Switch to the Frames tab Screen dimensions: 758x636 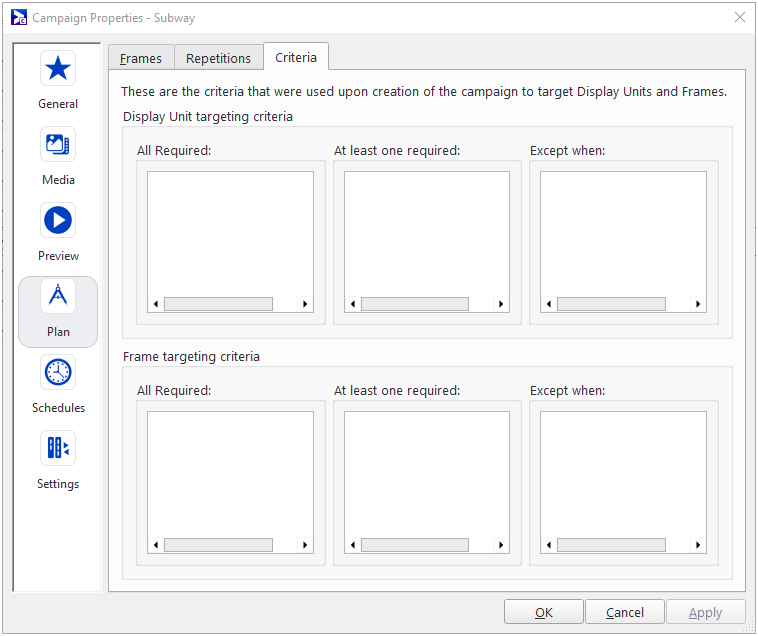point(141,58)
